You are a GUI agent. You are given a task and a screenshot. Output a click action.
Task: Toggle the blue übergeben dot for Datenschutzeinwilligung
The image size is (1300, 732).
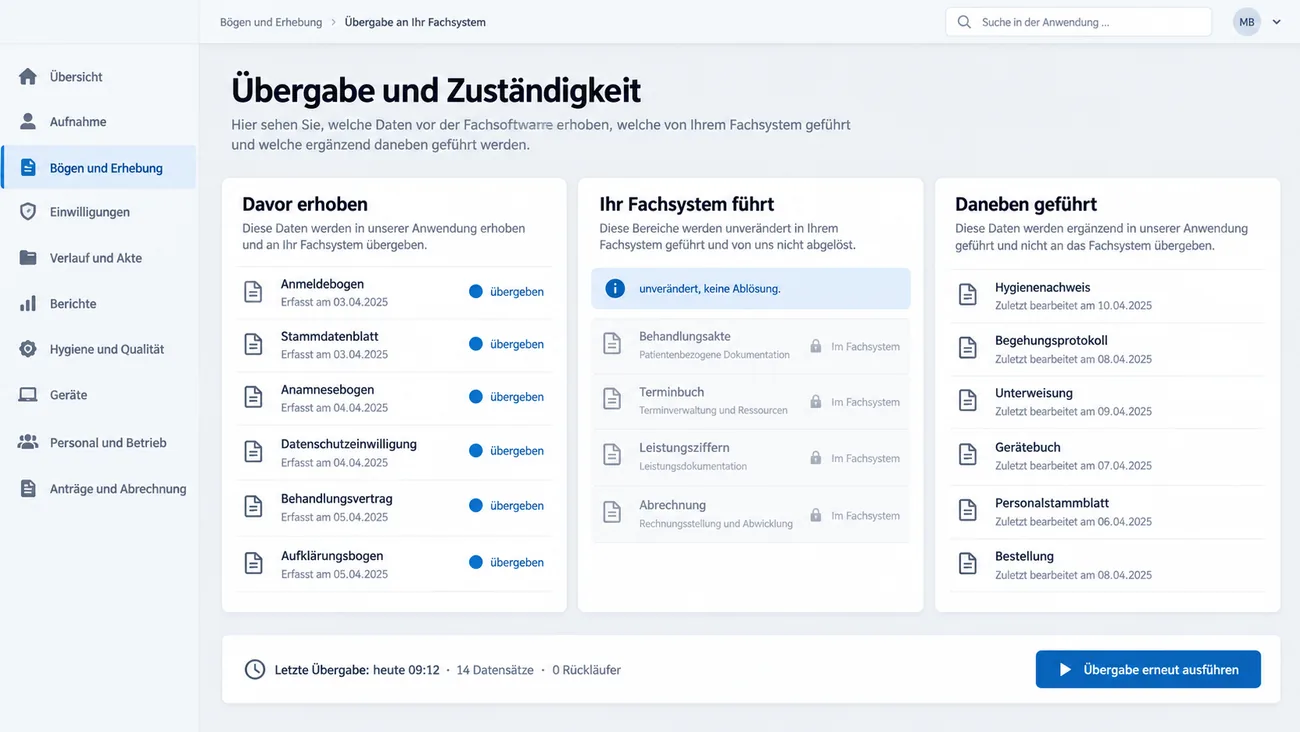click(x=476, y=451)
